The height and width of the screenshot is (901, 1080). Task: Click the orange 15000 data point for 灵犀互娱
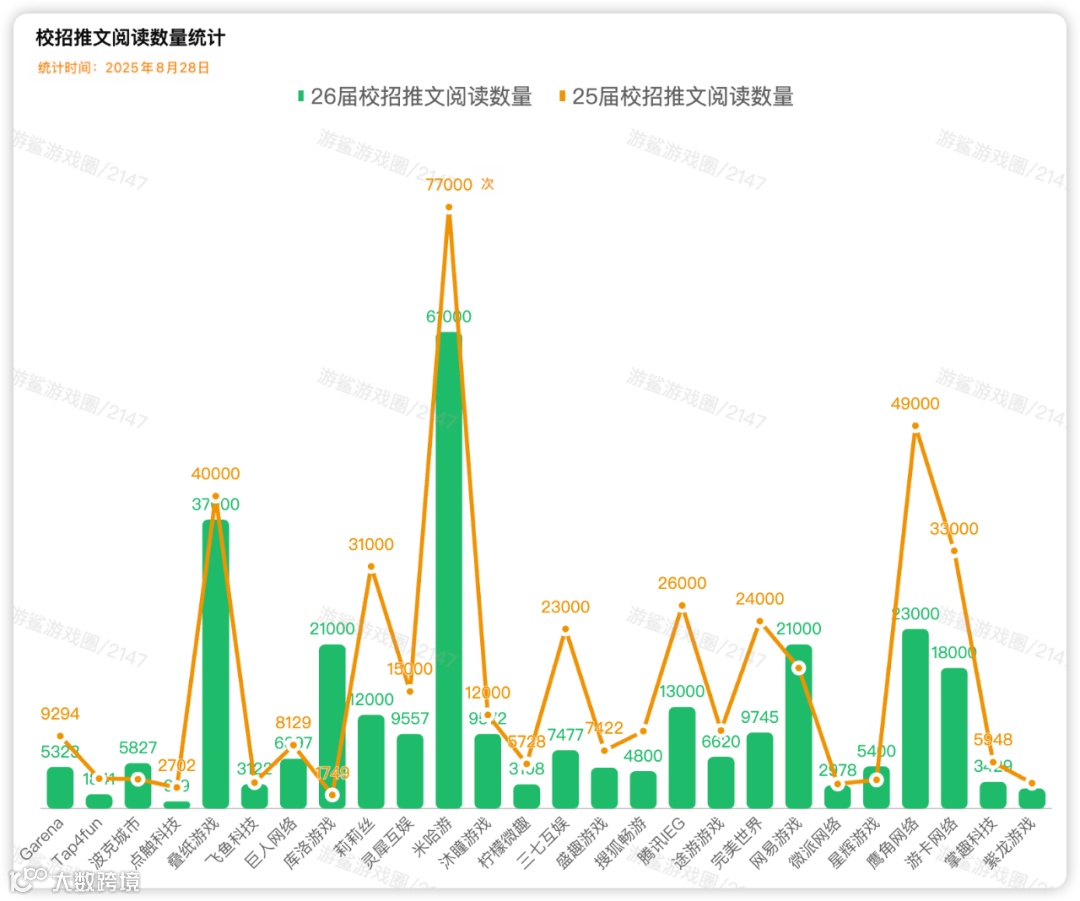410,691
